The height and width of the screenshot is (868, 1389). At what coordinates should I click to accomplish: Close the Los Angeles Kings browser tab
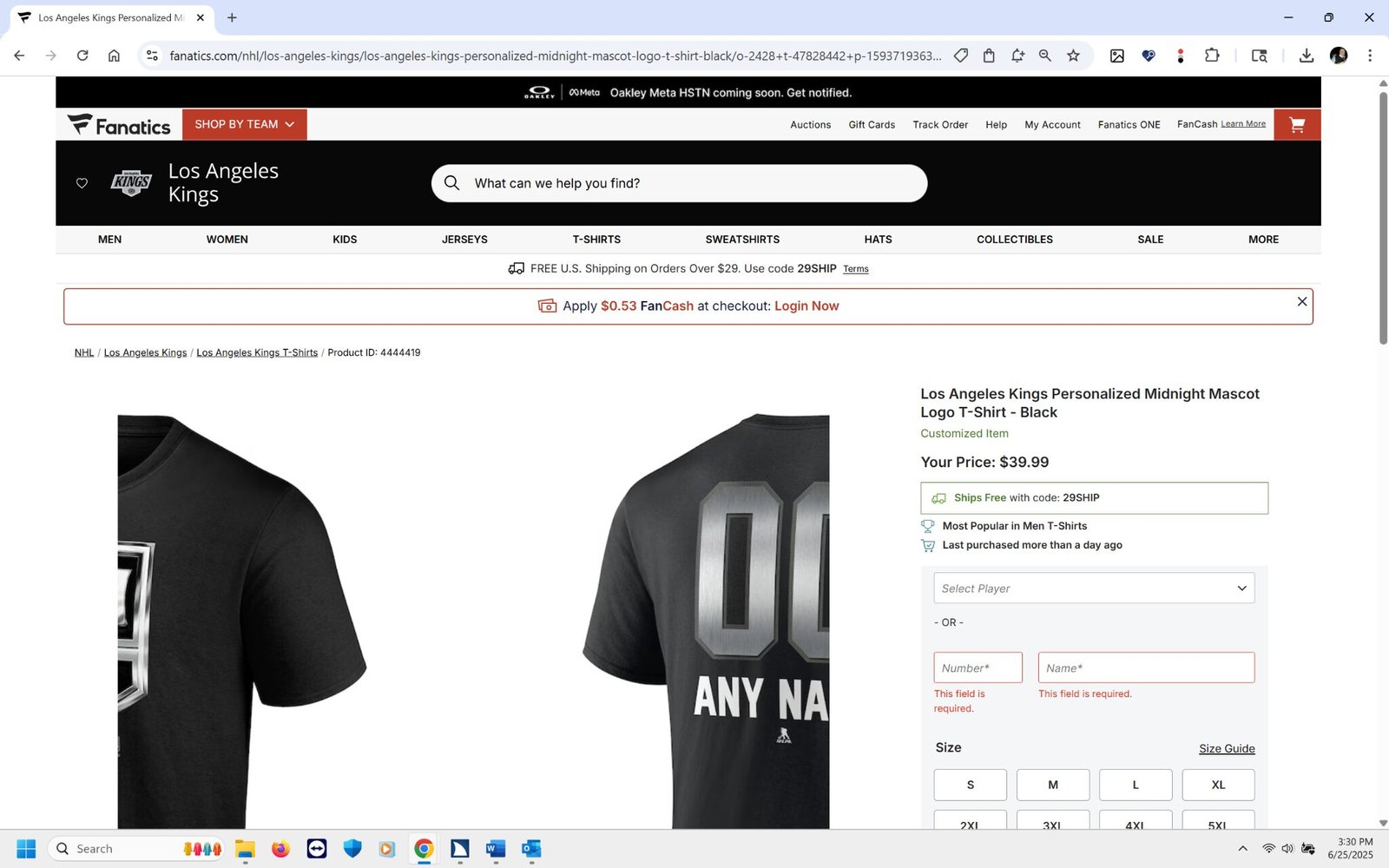pyautogui.click(x=201, y=17)
